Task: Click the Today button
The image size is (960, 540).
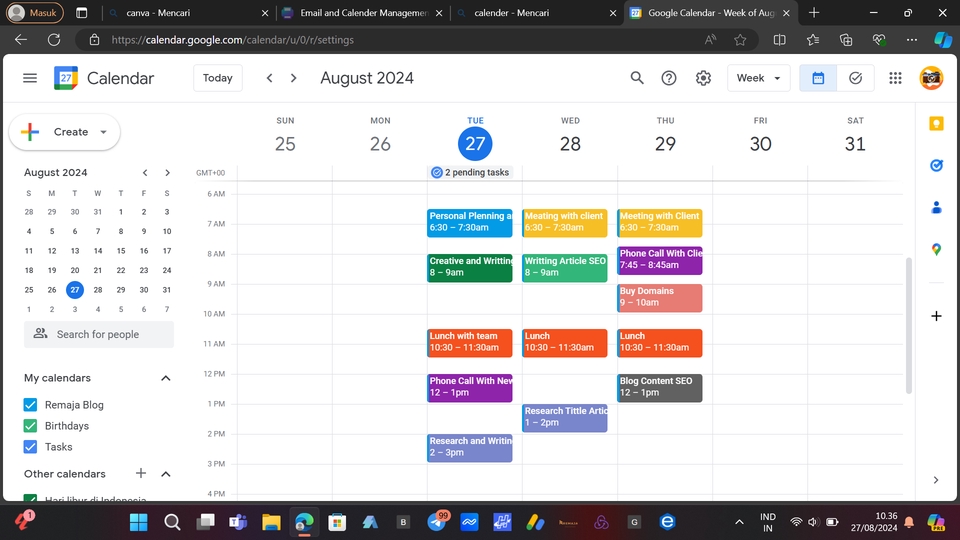Action: [x=217, y=78]
